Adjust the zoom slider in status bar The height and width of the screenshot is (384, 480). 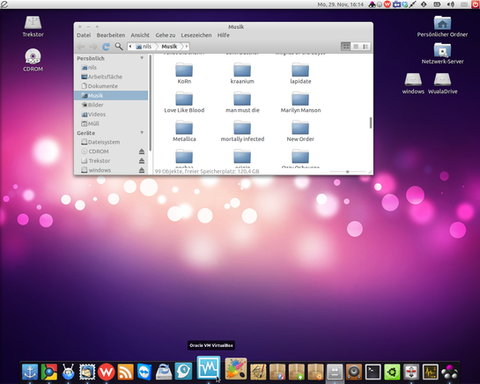(x=347, y=172)
